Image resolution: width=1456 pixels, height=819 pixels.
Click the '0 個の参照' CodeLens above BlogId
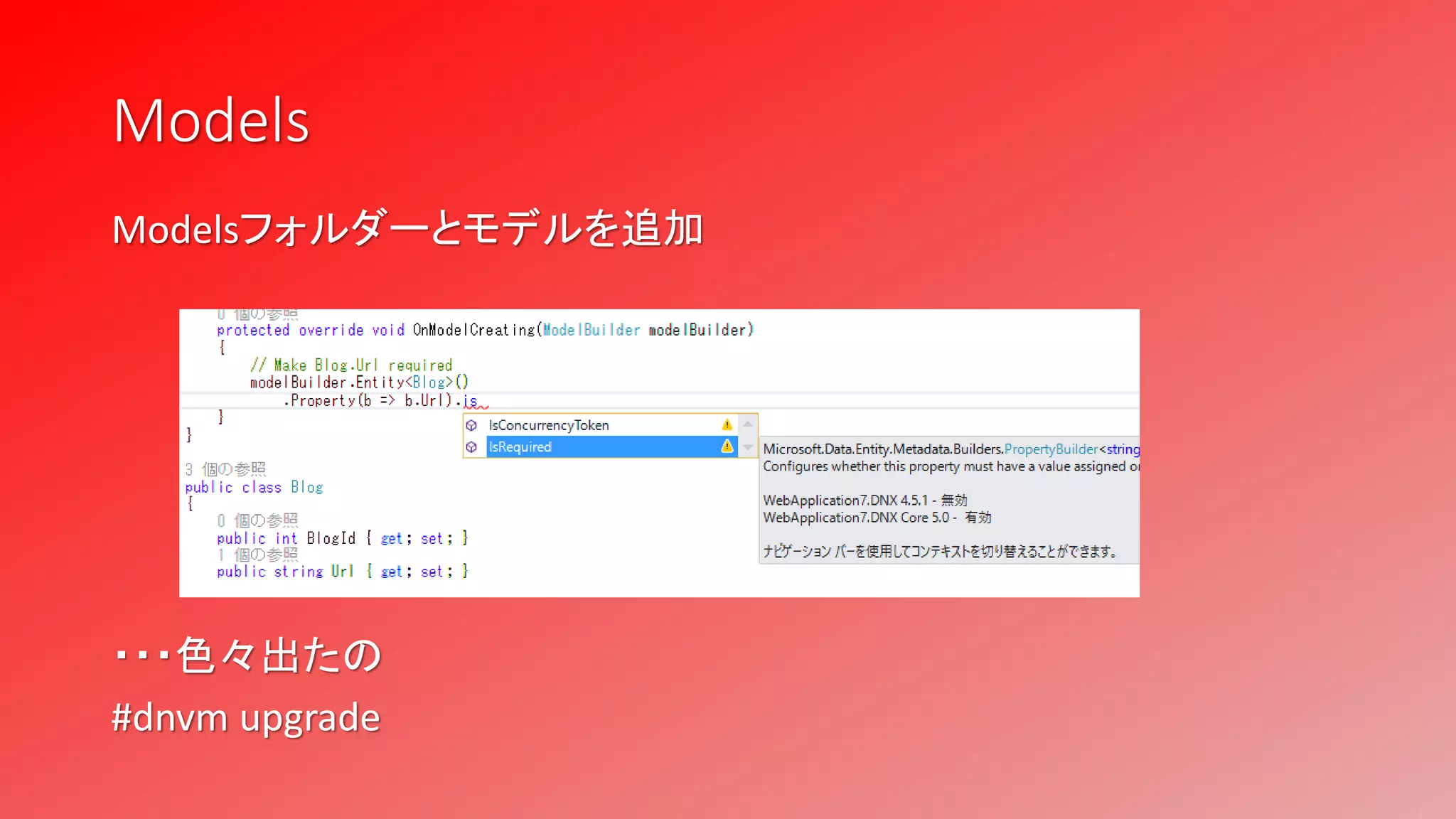tap(257, 520)
